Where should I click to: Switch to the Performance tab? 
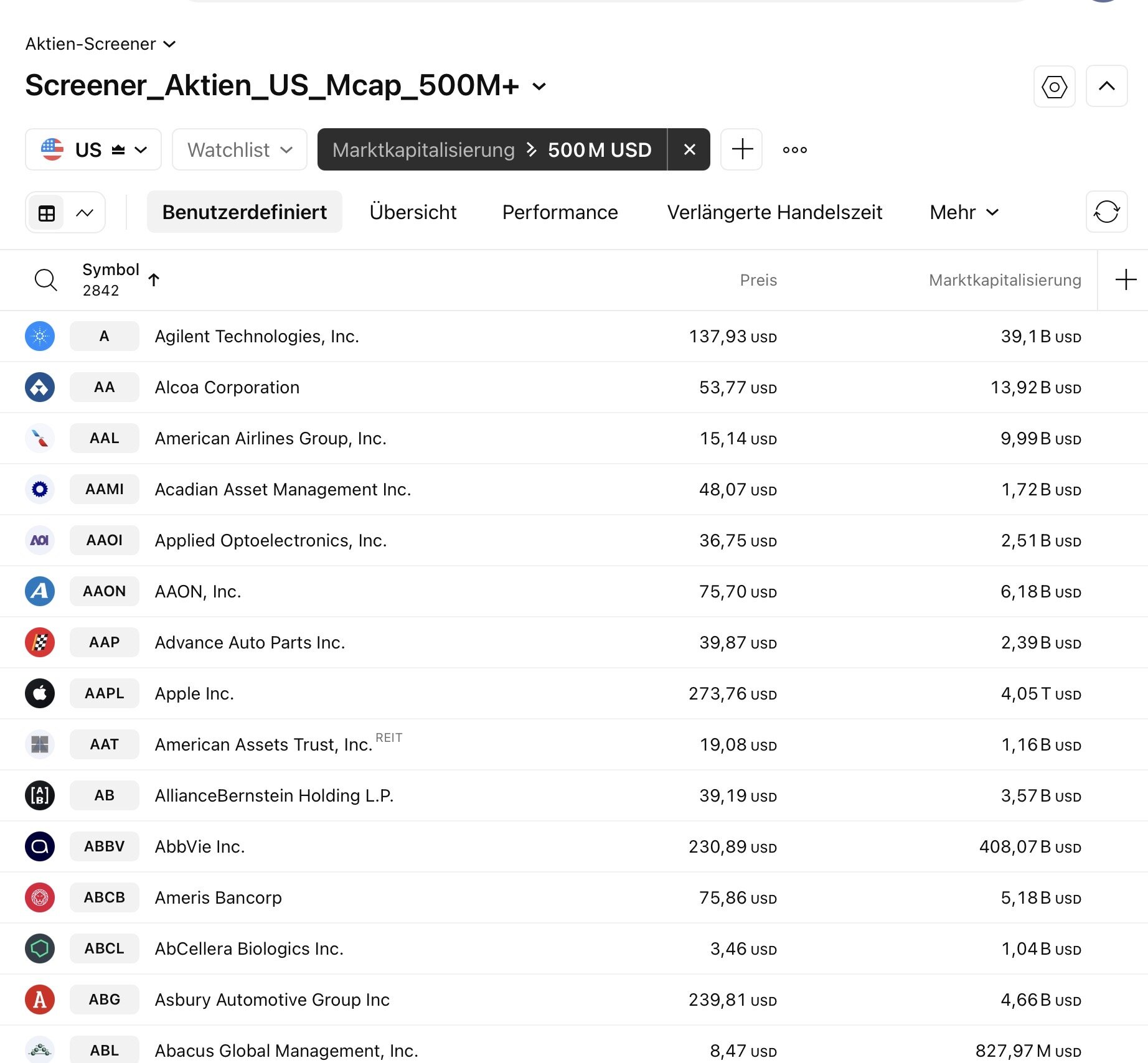click(560, 212)
